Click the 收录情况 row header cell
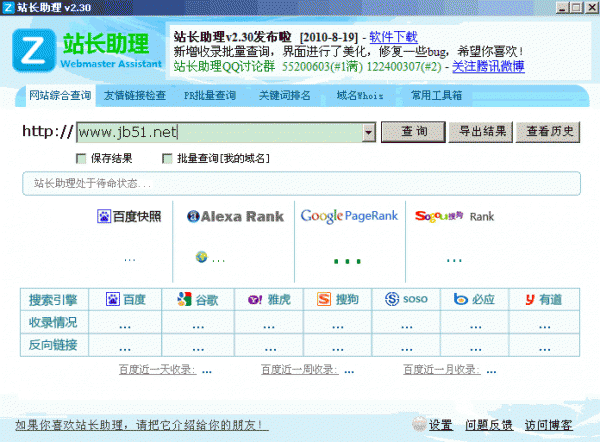 [x=54, y=322]
